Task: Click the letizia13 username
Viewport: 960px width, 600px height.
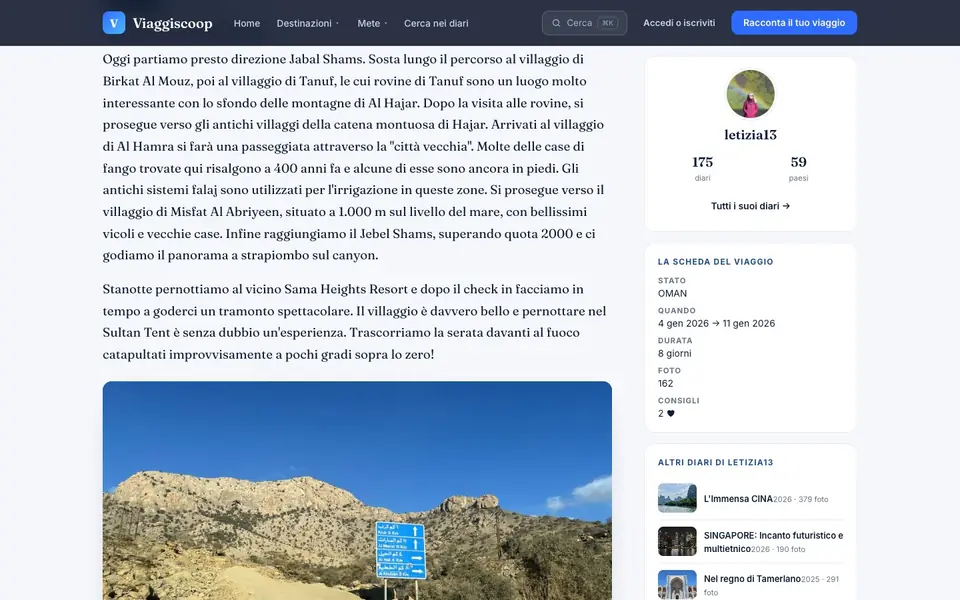Action: 750,135
